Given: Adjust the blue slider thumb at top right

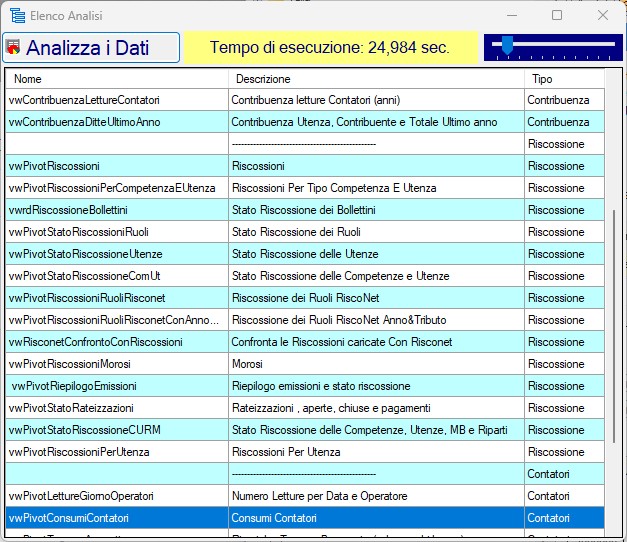Looking at the screenshot, I should coord(508,45).
